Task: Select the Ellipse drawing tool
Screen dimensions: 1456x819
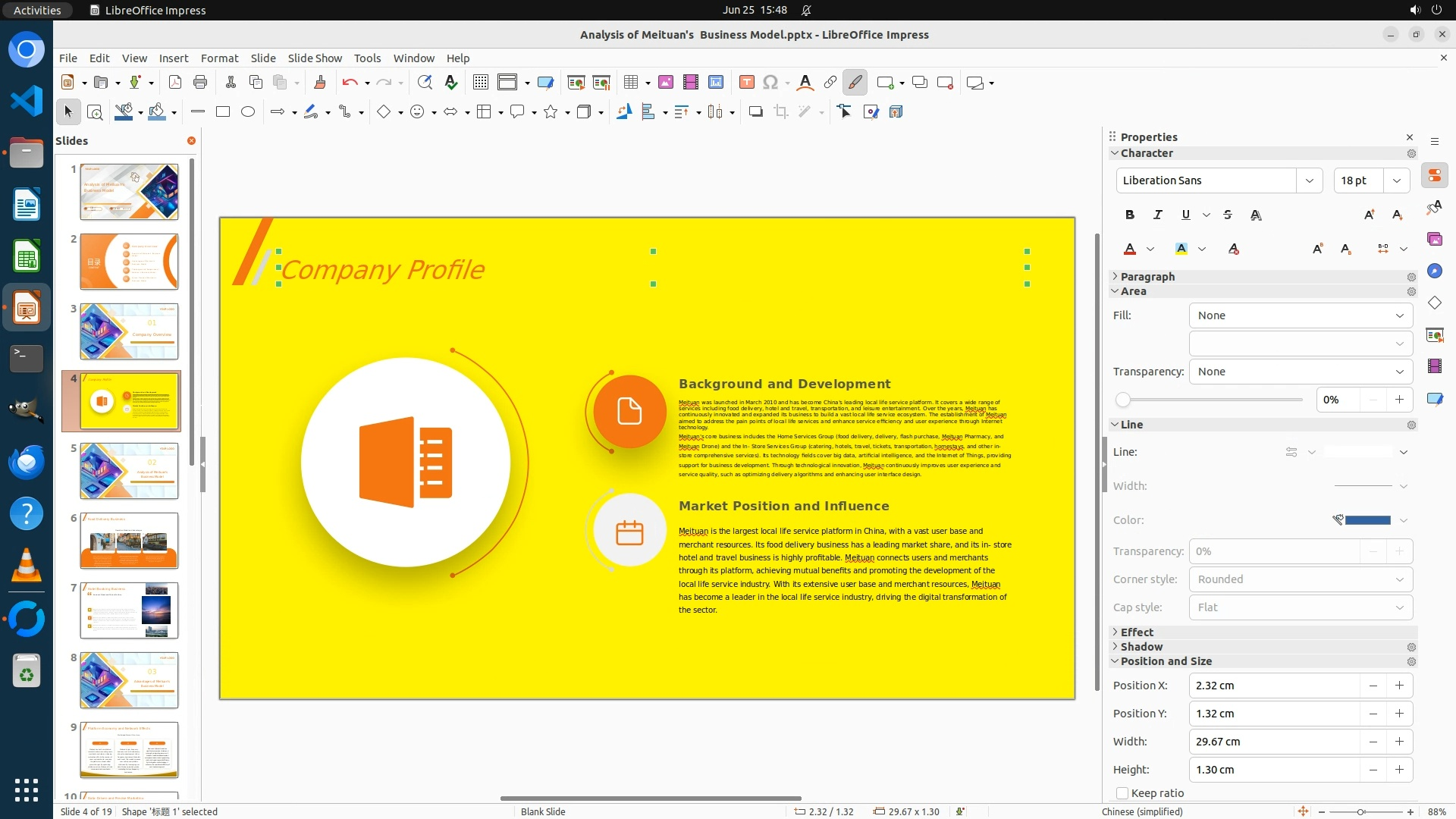Action: pyautogui.click(x=248, y=112)
